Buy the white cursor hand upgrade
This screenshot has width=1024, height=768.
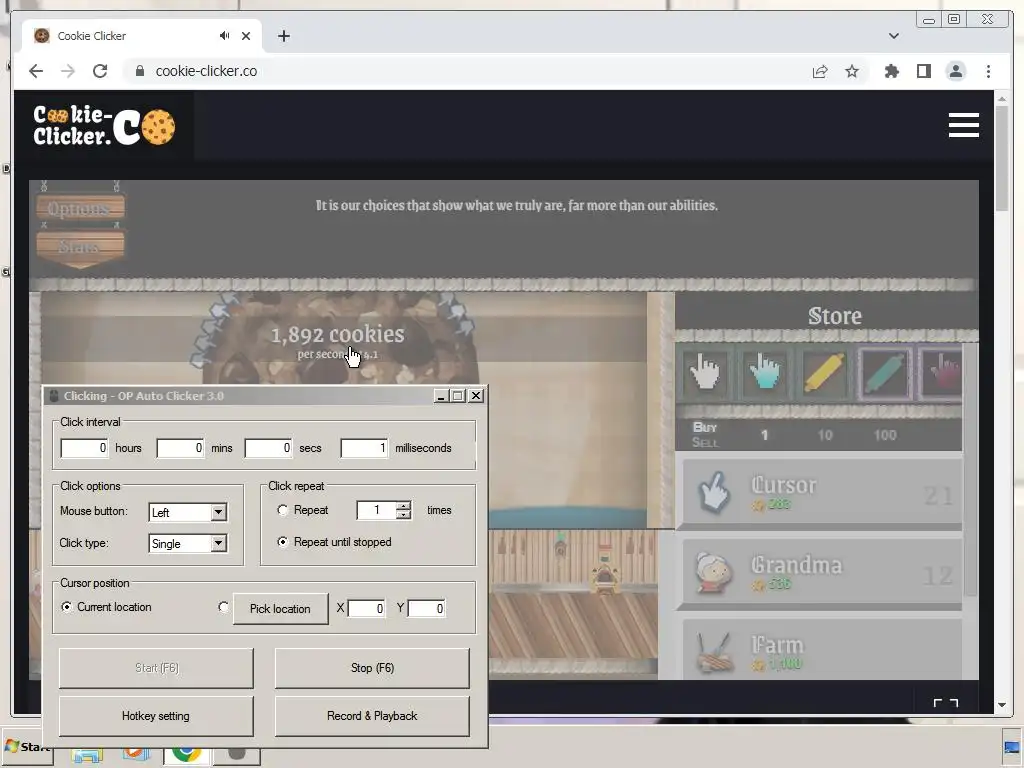click(705, 373)
